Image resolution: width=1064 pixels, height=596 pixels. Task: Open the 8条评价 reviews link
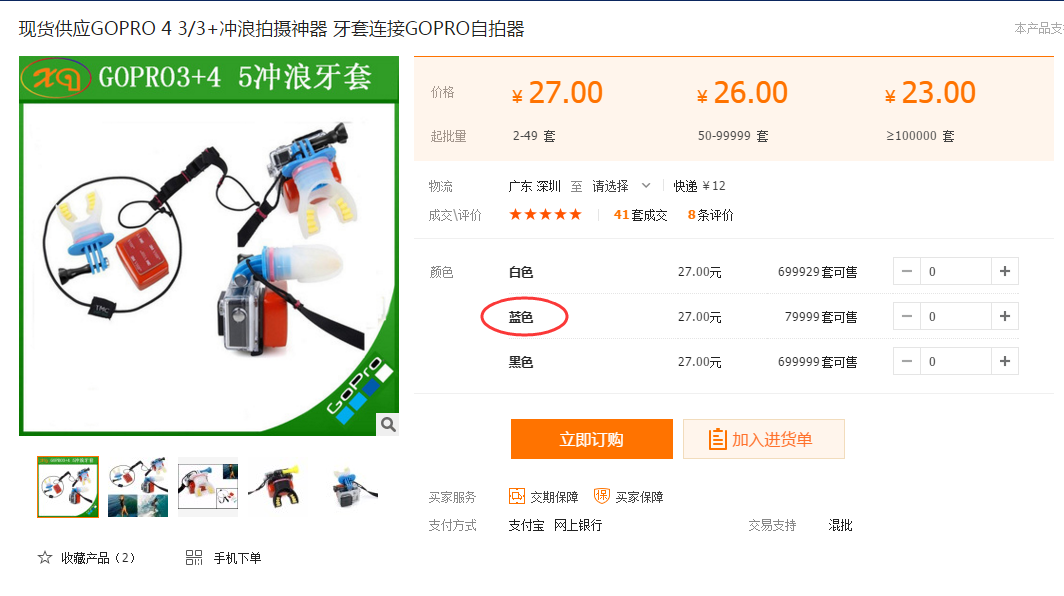coord(710,215)
